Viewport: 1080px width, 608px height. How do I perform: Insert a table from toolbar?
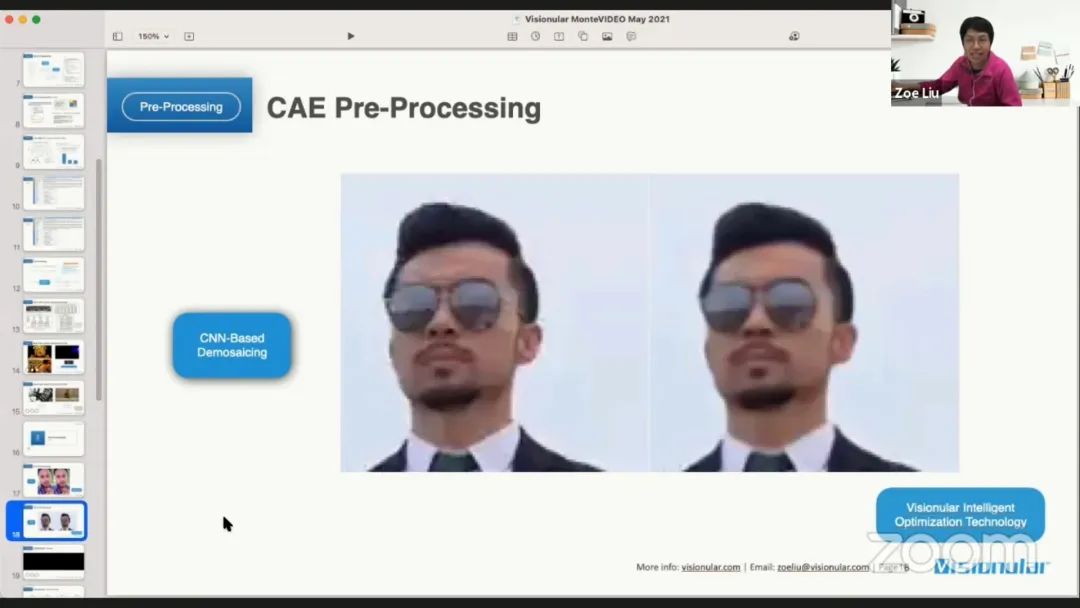click(x=512, y=36)
